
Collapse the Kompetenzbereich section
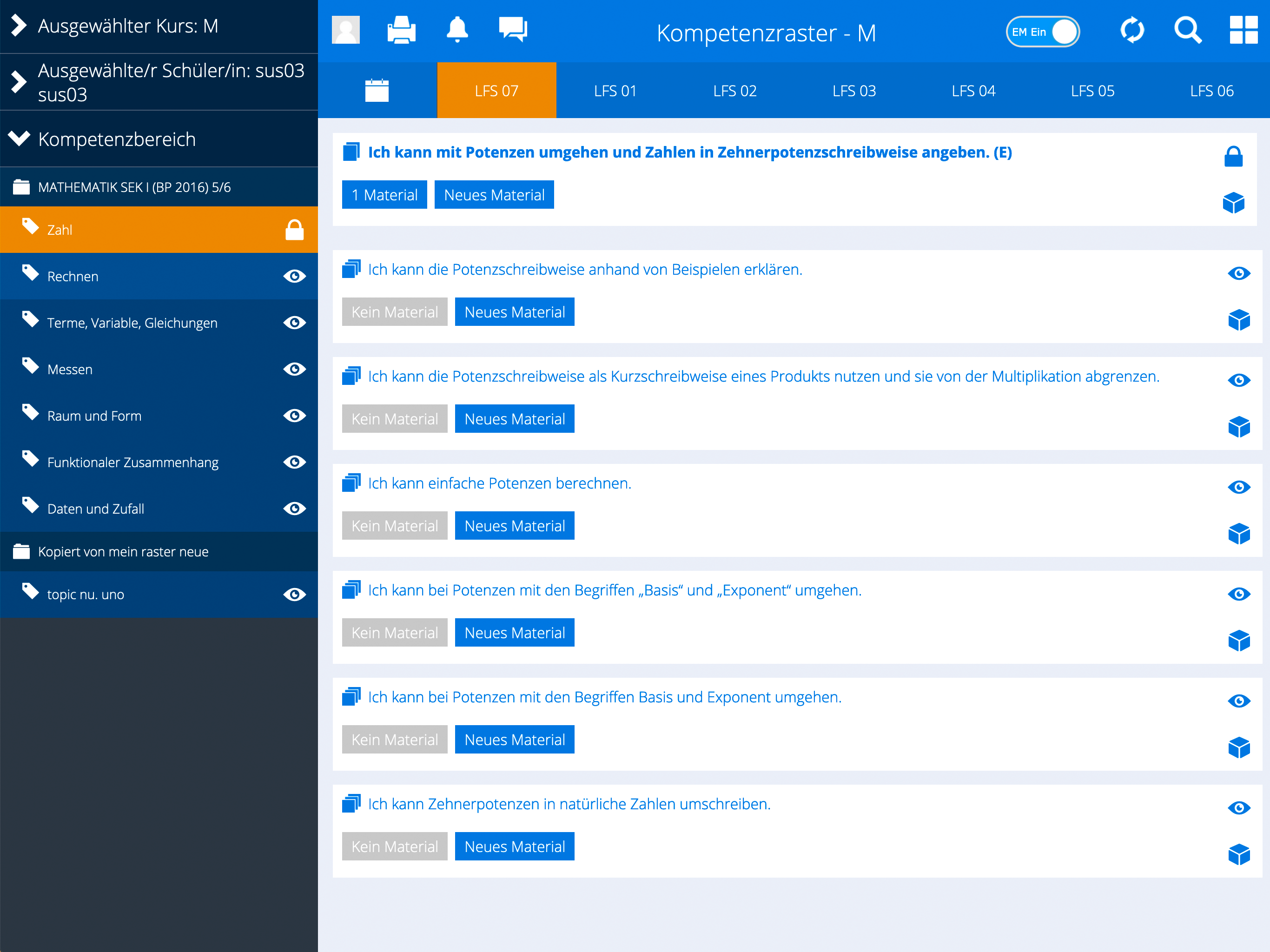159,139
